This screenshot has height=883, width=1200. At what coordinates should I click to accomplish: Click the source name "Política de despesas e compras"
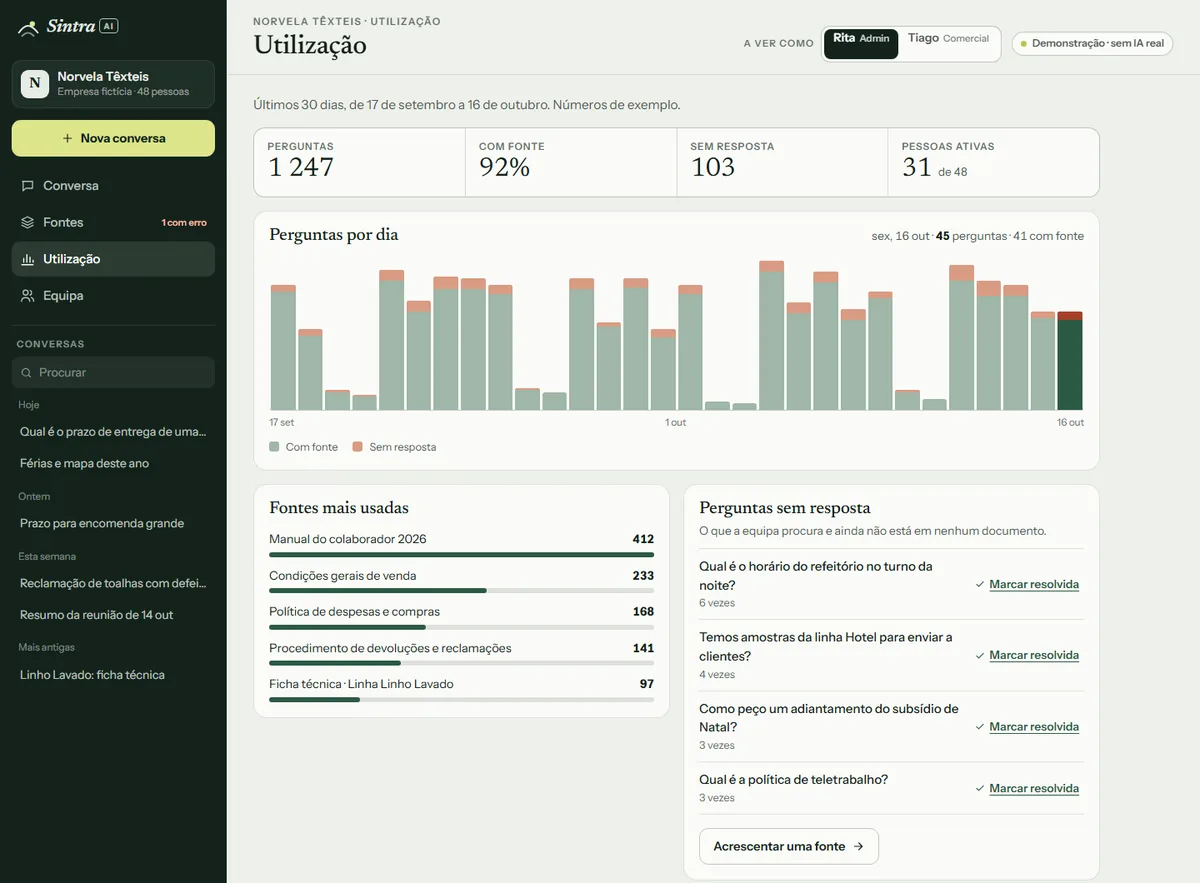click(x=354, y=611)
